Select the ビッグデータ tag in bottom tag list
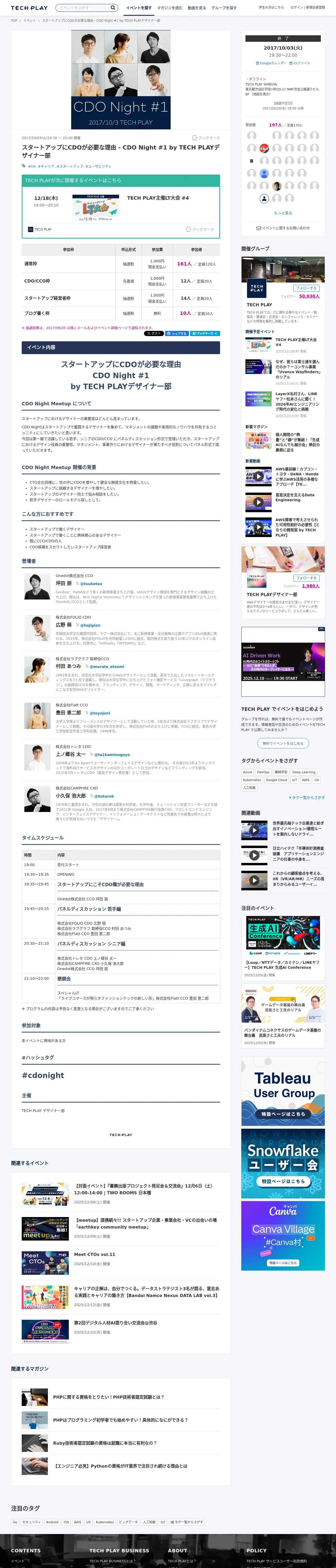The height and width of the screenshot is (1568, 336). click(x=128, y=1522)
